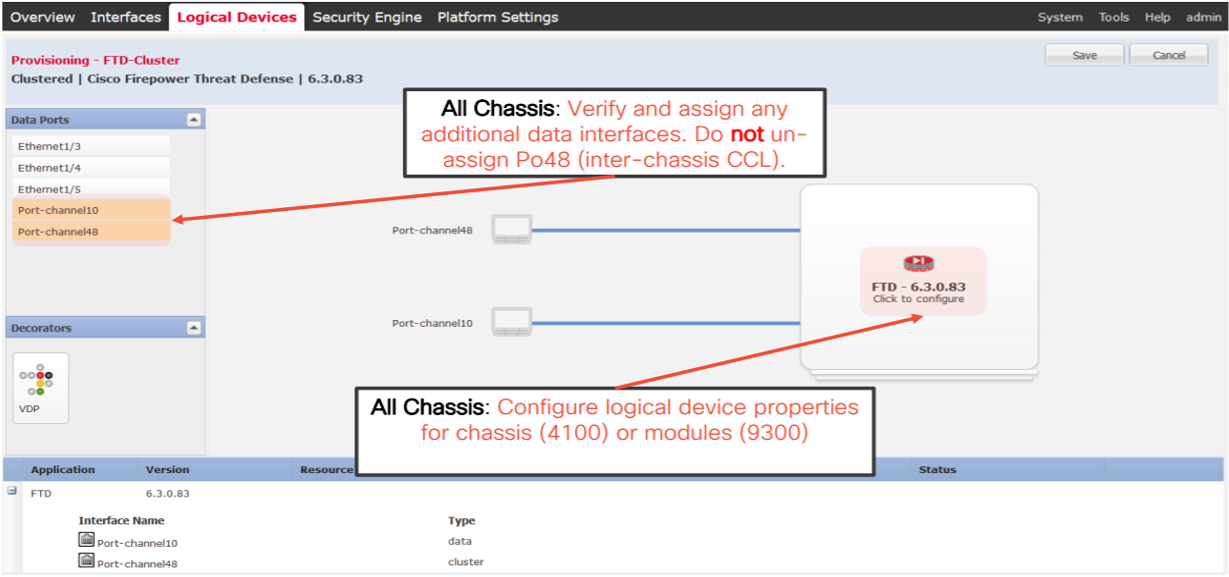1229x577 pixels.
Task: Open the Help menu
Action: 1157,17
